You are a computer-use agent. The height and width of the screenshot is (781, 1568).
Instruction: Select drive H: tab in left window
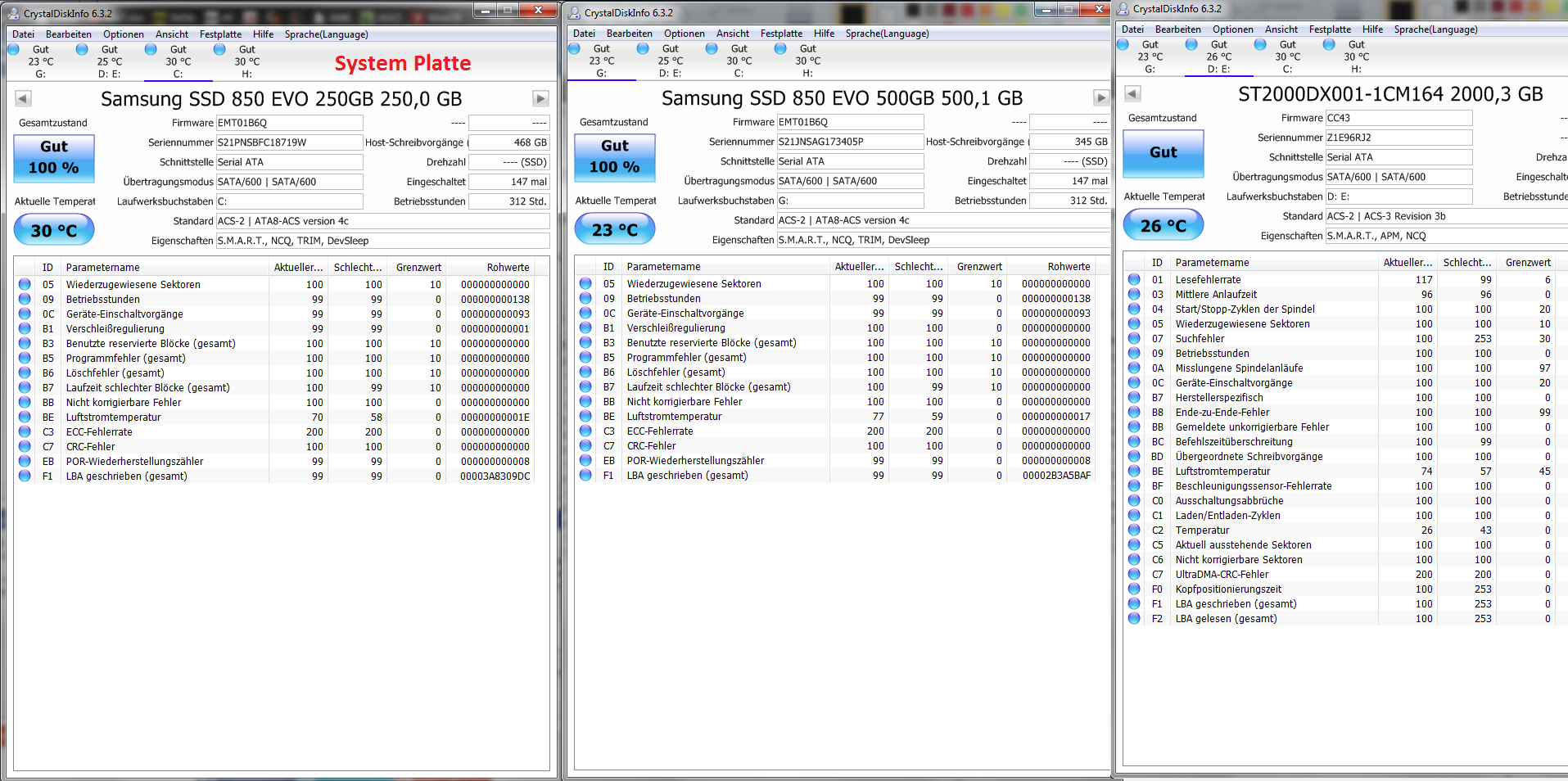[247, 61]
